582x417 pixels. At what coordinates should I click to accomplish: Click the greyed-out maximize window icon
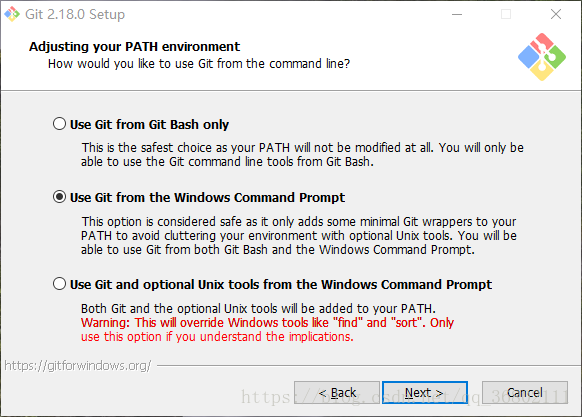tap(506, 14)
